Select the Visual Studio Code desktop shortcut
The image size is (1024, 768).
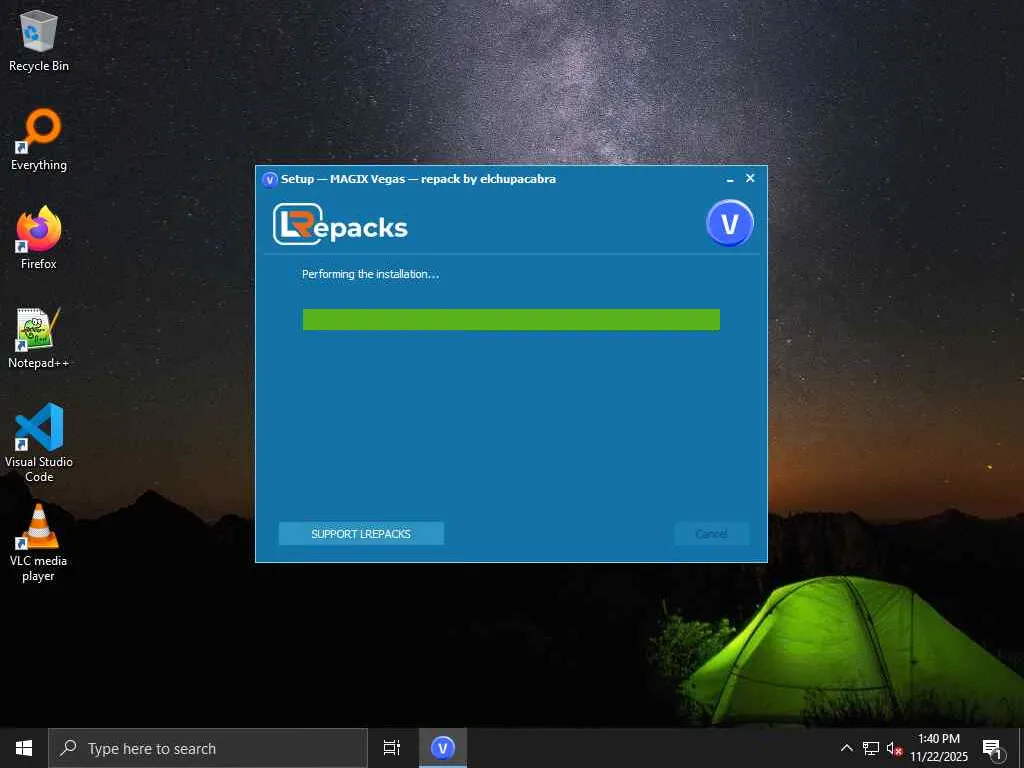click(39, 443)
